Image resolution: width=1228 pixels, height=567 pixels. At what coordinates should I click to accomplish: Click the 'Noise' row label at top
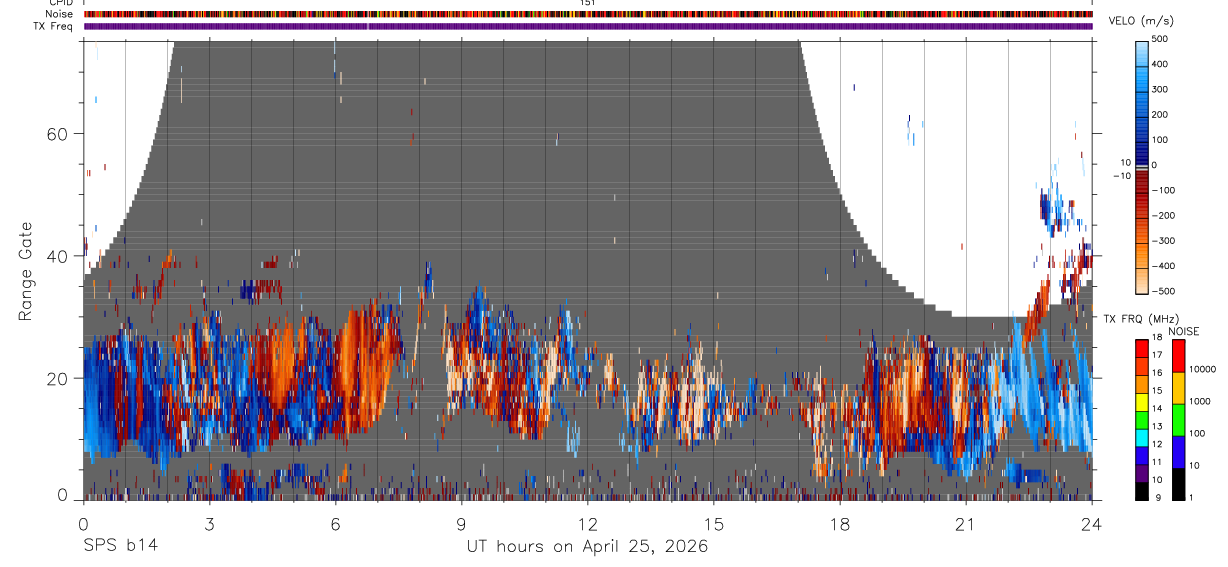59,14
